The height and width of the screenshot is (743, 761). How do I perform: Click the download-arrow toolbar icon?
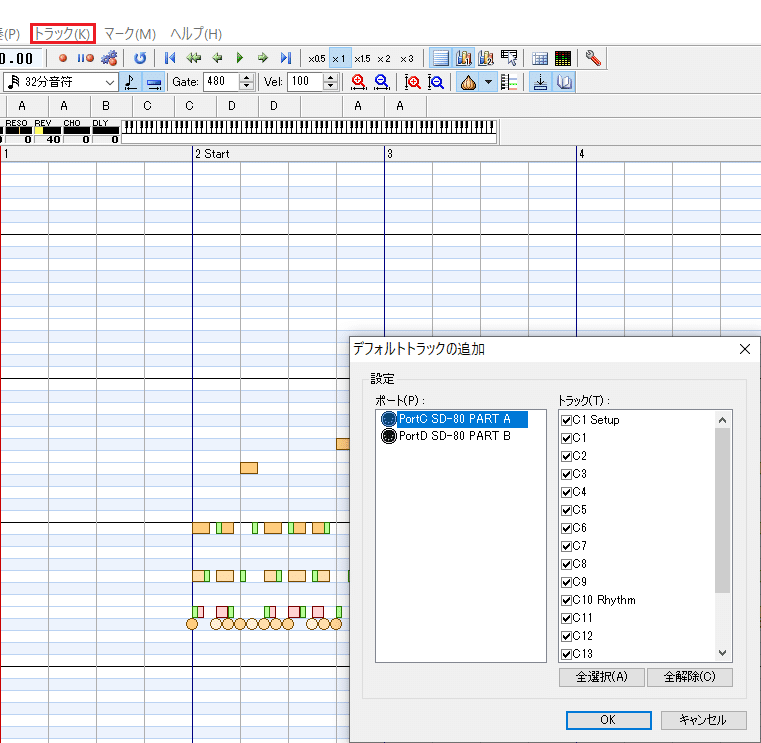click(540, 82)
